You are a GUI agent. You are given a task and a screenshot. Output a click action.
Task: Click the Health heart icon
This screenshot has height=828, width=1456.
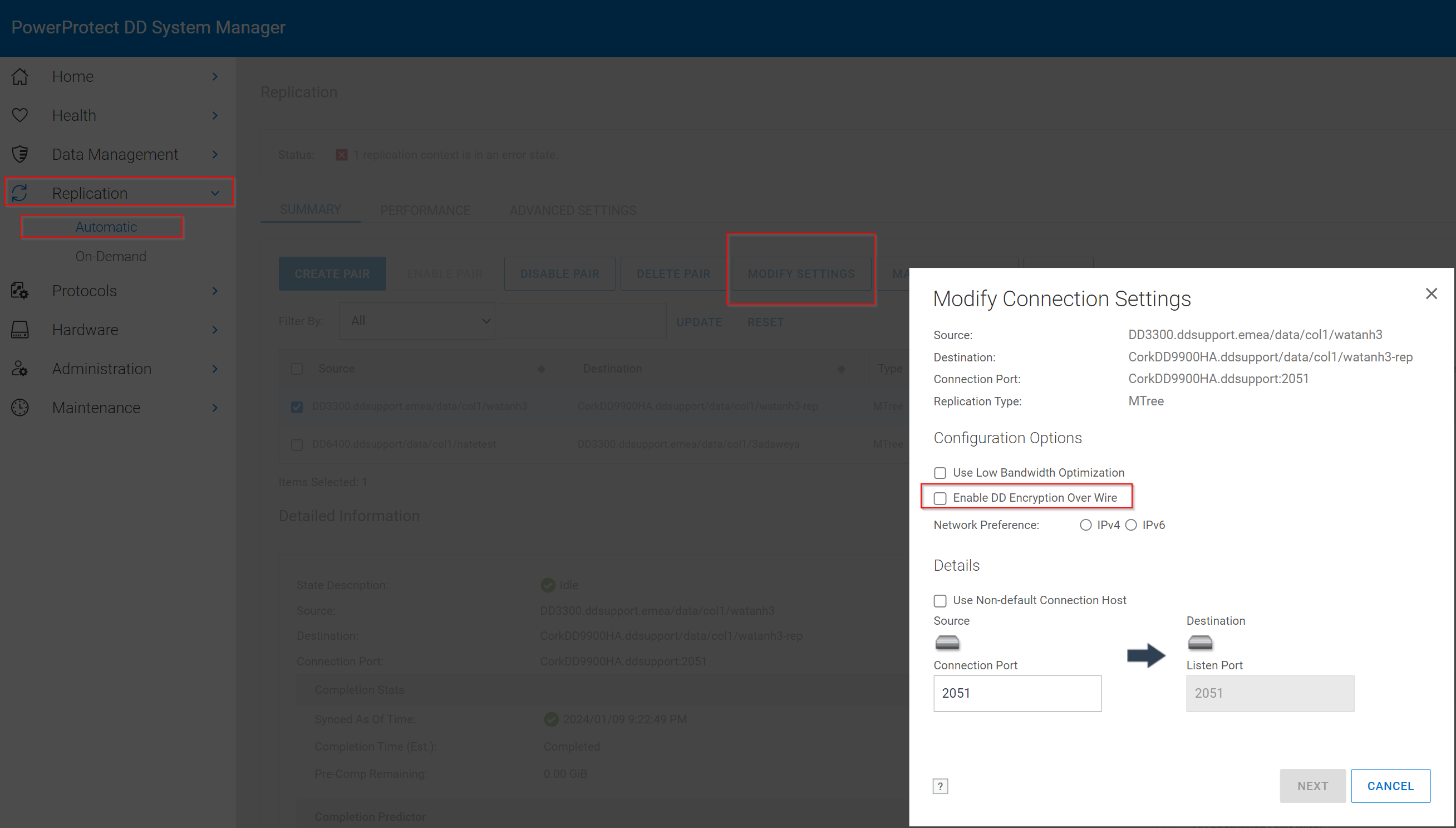(x=19, y=115)
